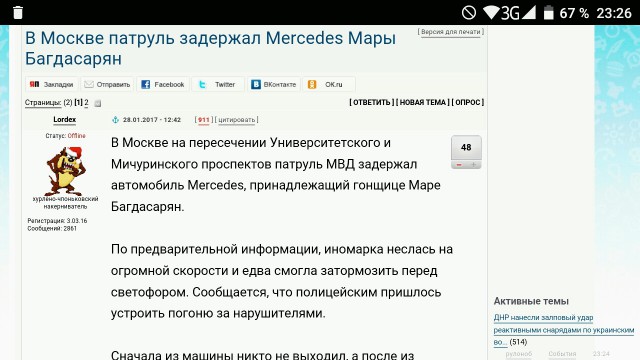The height and width of the screenshot is (360, 640).
Task: Add page to Yandex bookmarks (Закладки)
Action: point(52,84)
